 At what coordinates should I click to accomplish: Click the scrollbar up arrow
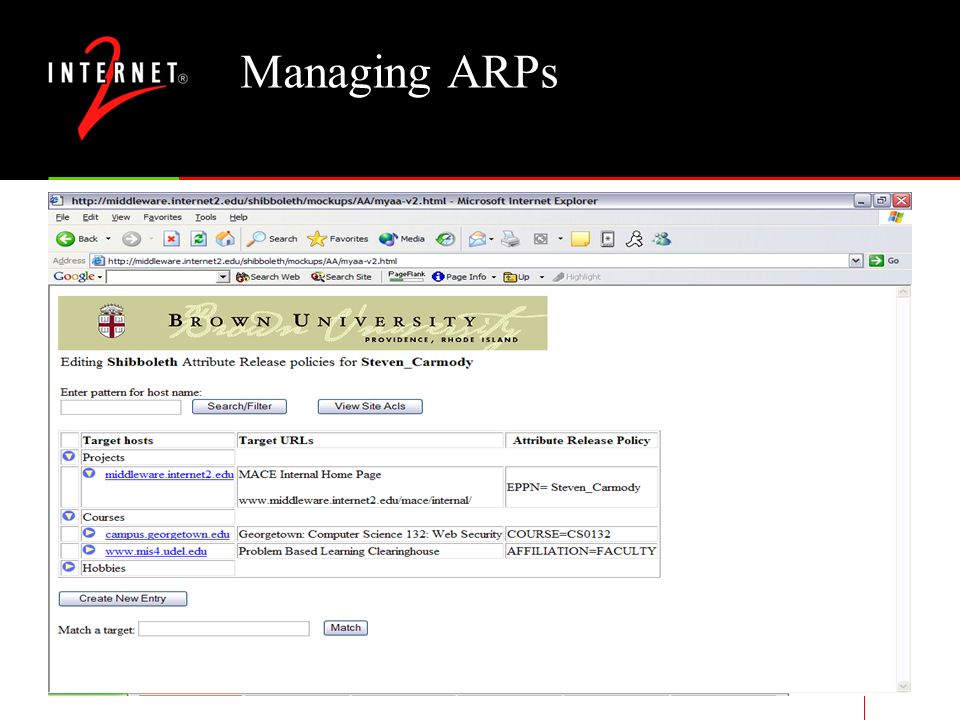point(902,293)
